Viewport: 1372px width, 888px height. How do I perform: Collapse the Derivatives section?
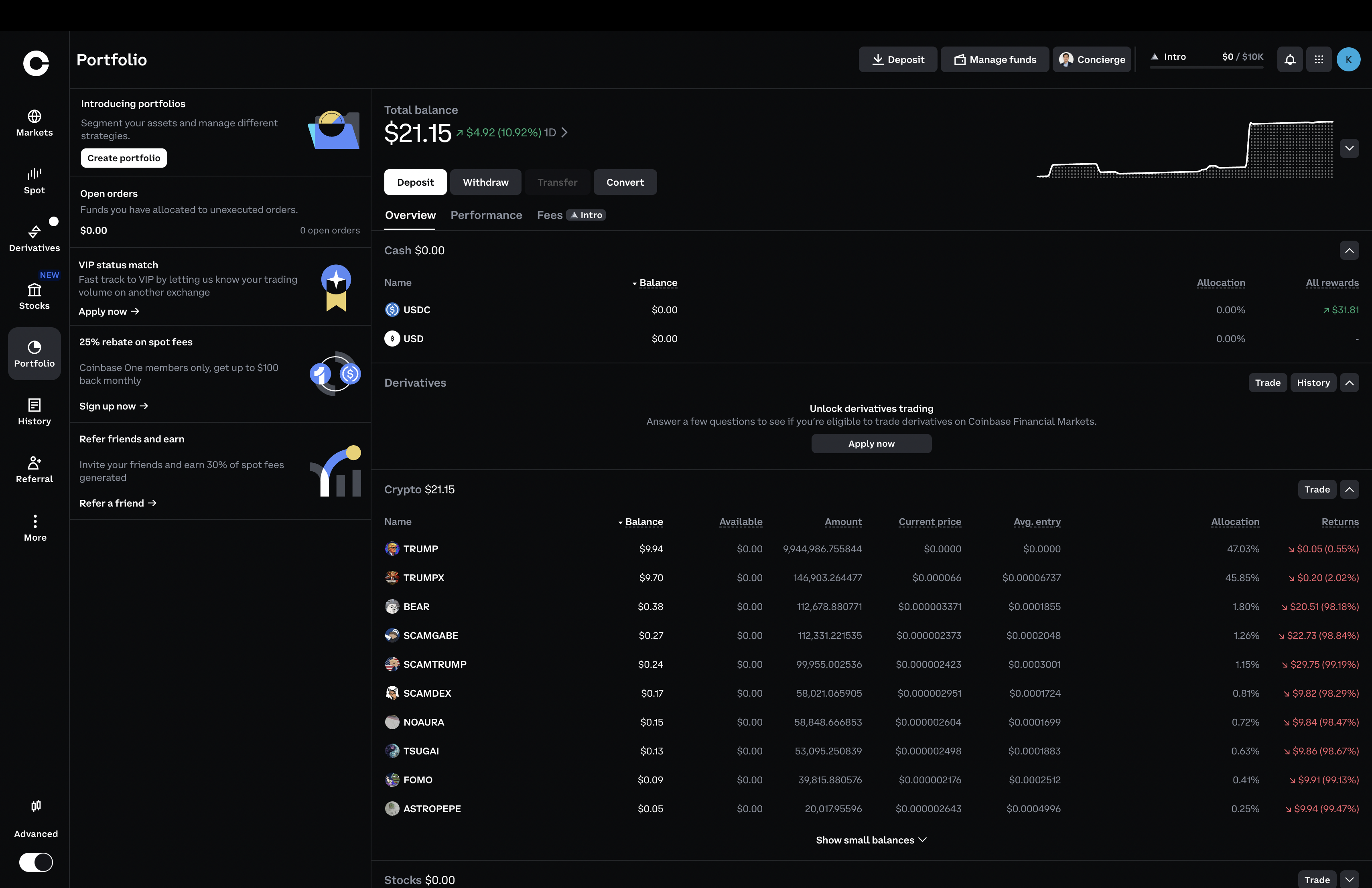(1350, 383)
